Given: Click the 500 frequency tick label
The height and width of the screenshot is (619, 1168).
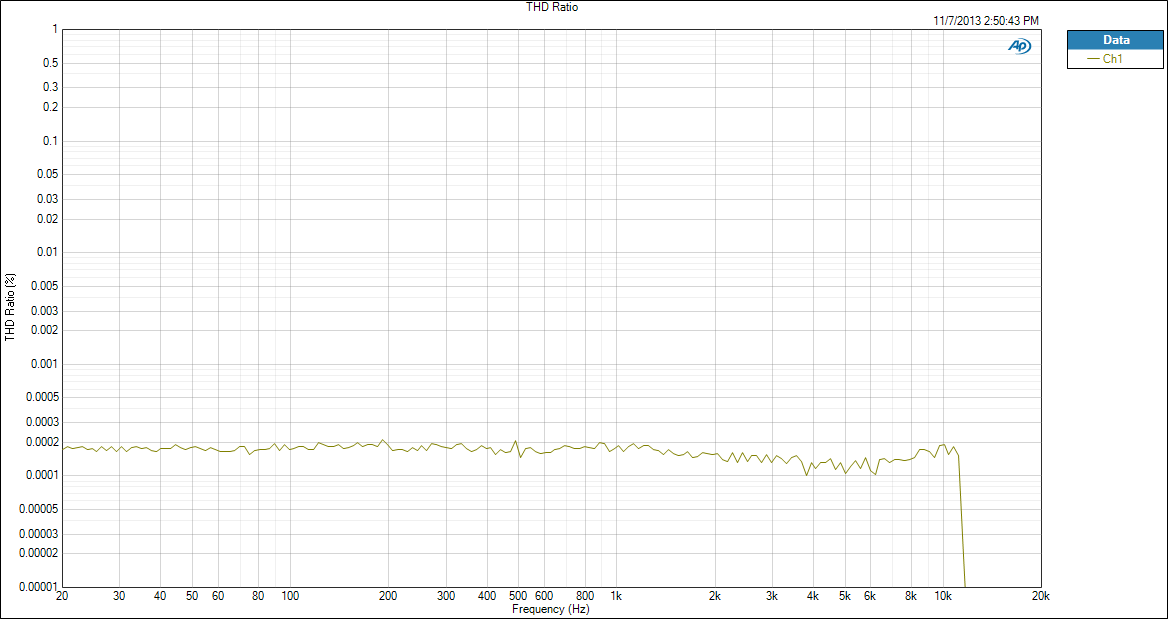Looking at the screenshot, I should 518,597.
